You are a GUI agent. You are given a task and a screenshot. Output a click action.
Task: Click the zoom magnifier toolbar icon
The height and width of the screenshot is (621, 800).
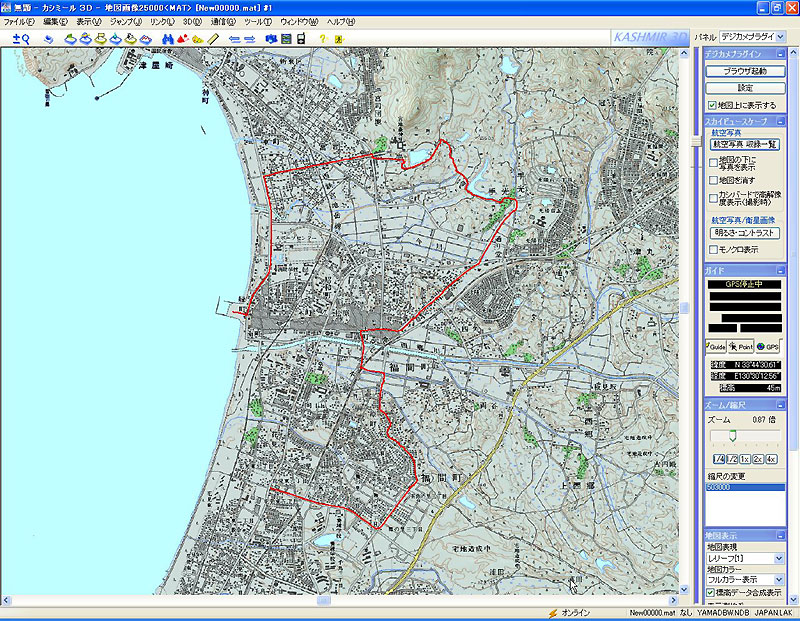click(x=21, y=39)
